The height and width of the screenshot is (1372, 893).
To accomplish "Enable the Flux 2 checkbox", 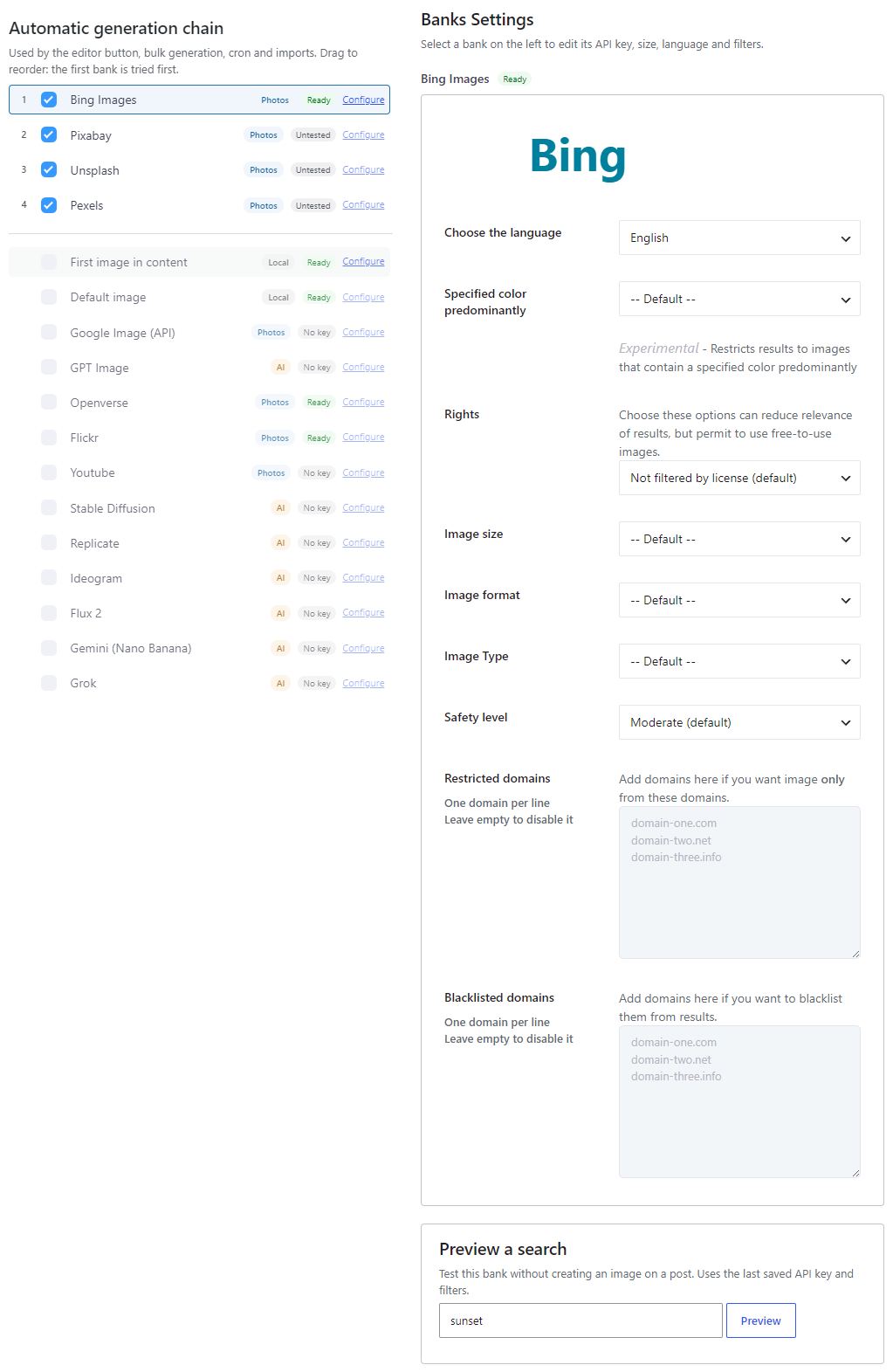I will 49,613.
